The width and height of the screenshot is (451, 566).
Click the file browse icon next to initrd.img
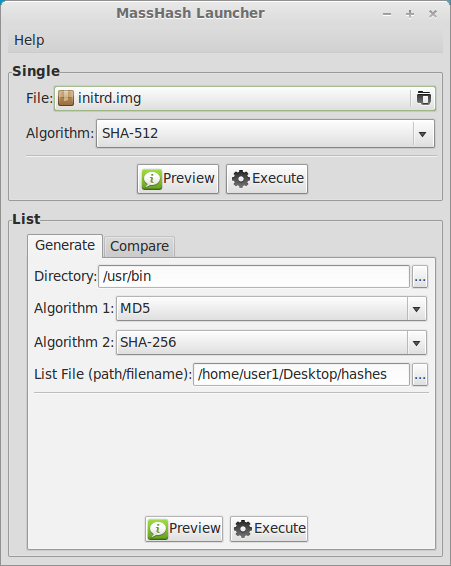click(424, 98)
